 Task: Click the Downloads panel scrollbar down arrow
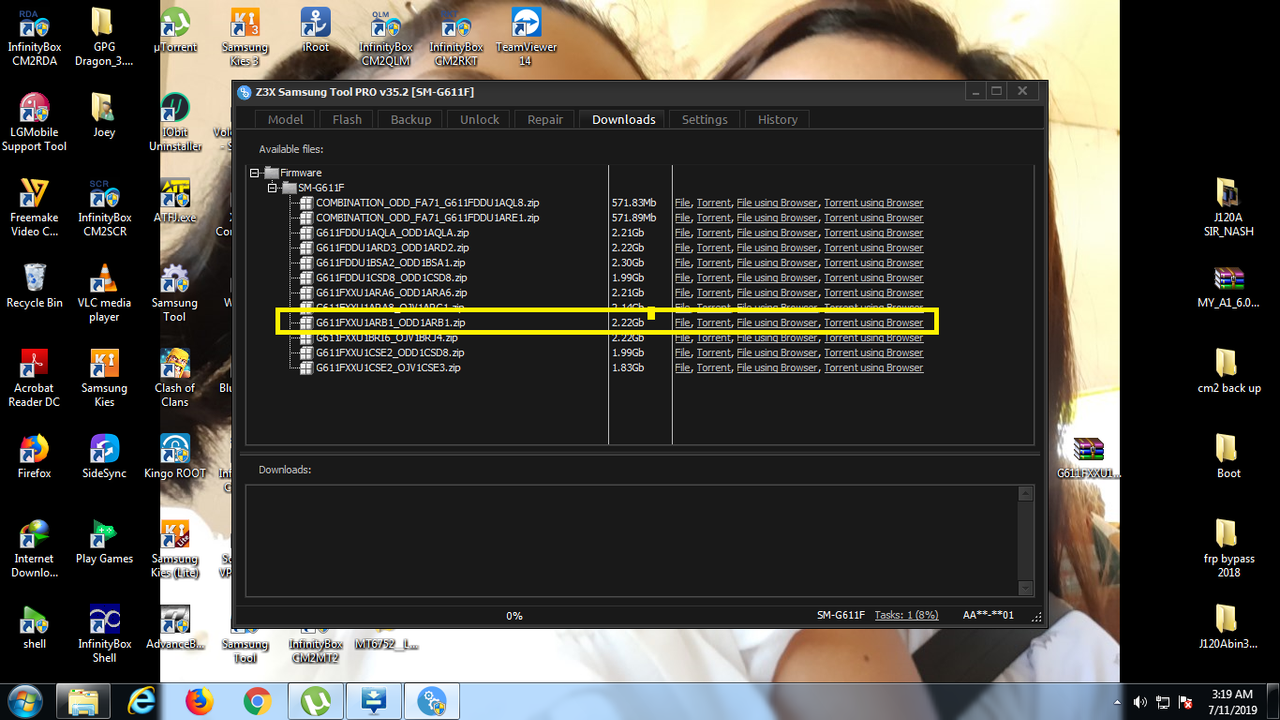(1025, 589)
